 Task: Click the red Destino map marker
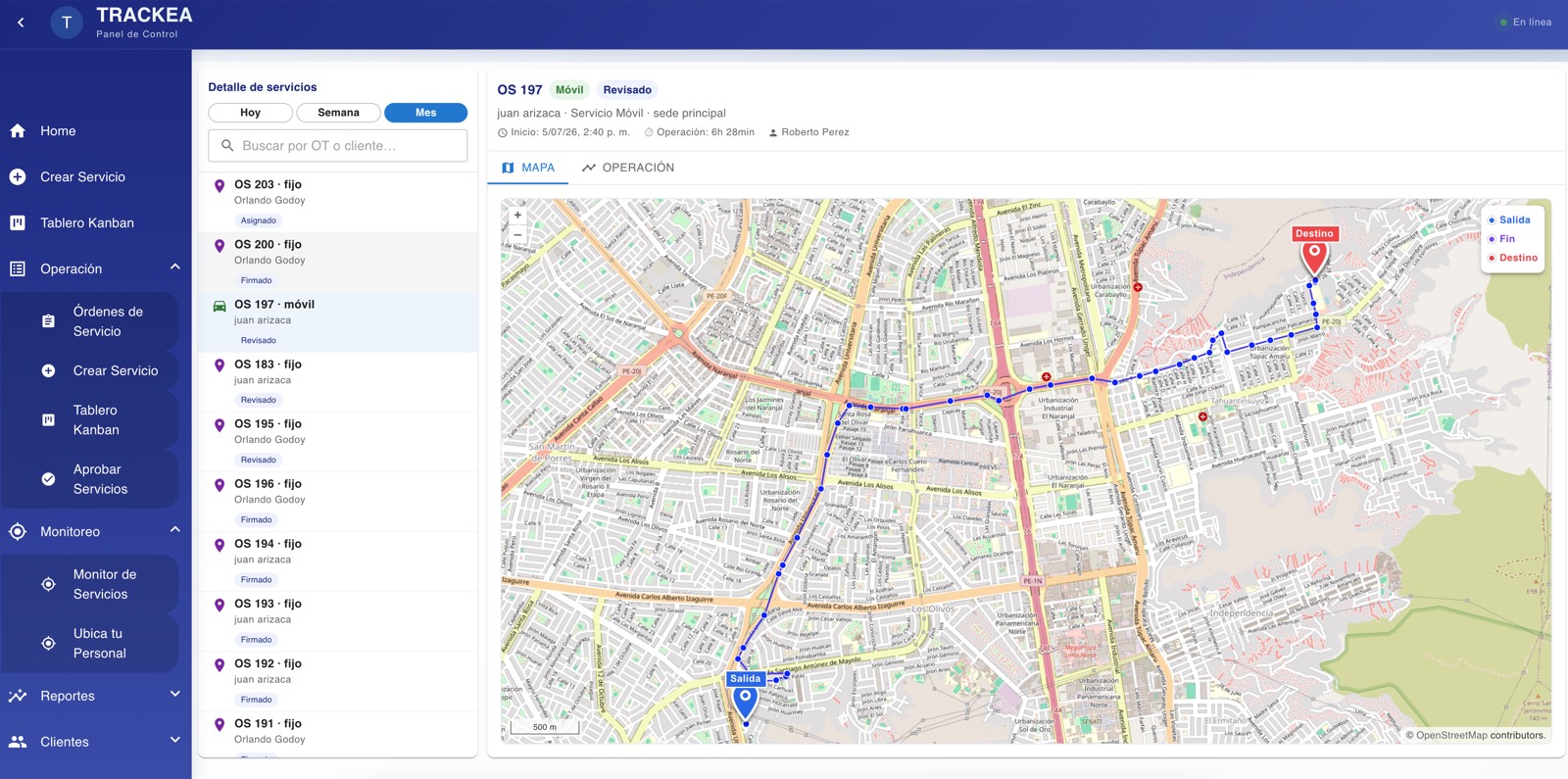click(1314, 257)
